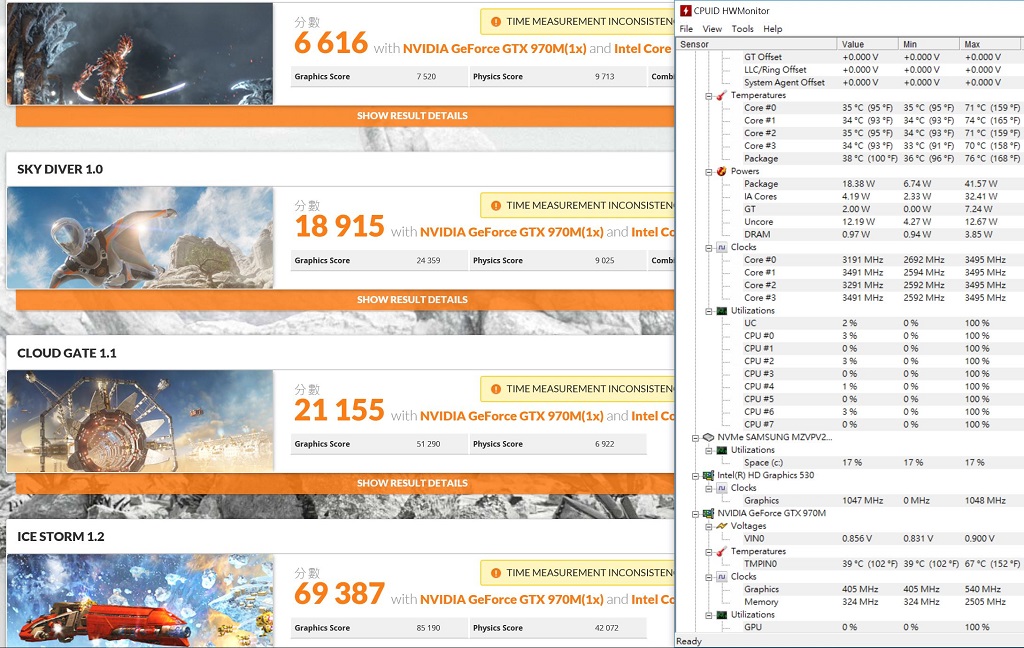Open the Tools menu in HWMonitor
The image size is (1024, 648).
pos(743,29)
